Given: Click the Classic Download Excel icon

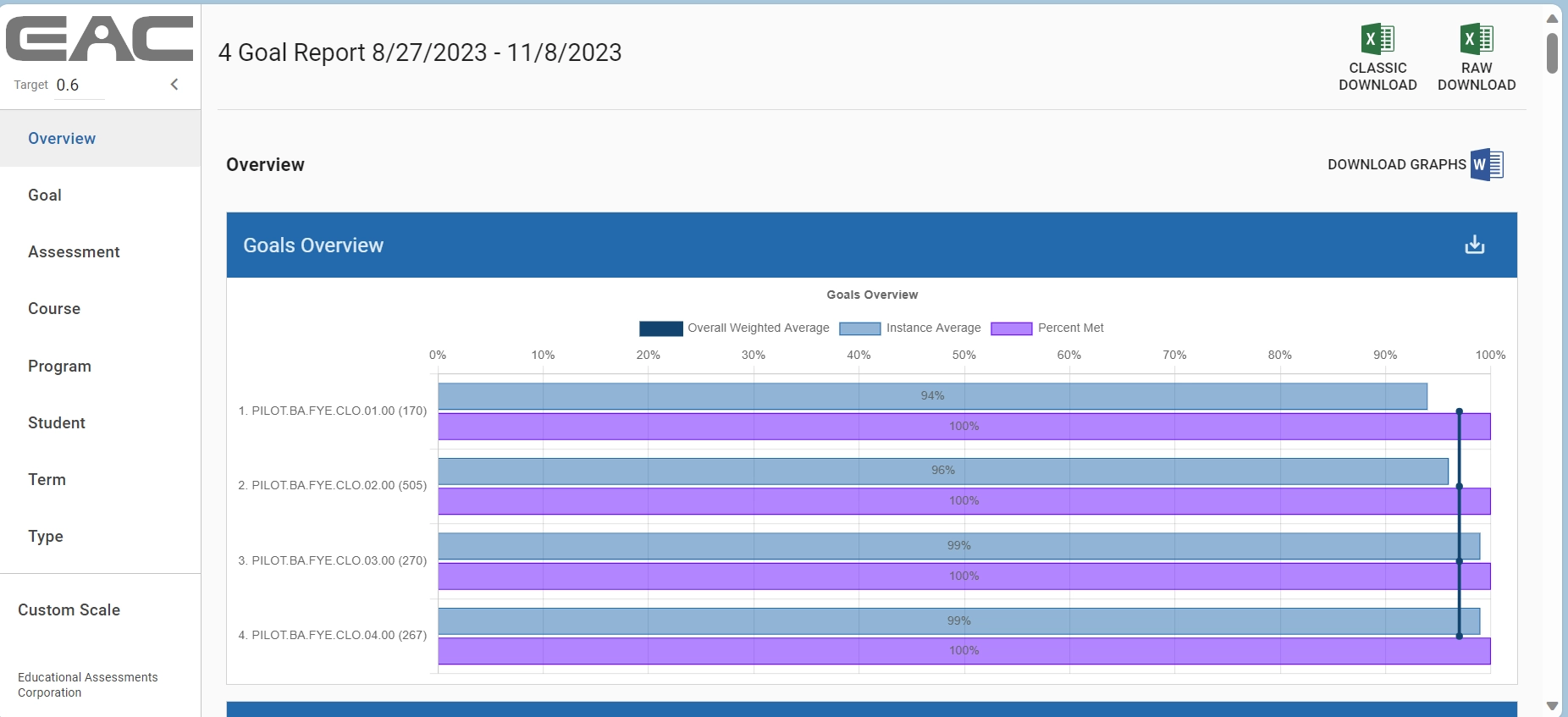Looking at the screenshot, I should (x=1378, y=39).
